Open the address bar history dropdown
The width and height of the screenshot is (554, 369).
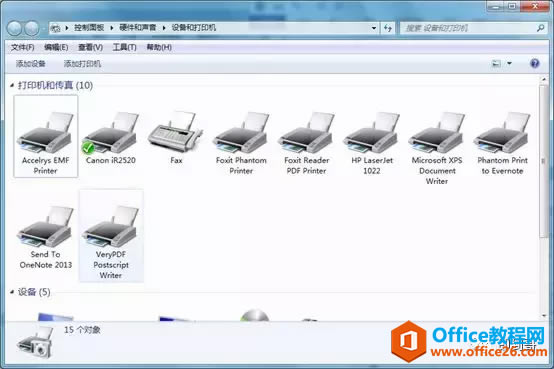click(x=374, y=28)
